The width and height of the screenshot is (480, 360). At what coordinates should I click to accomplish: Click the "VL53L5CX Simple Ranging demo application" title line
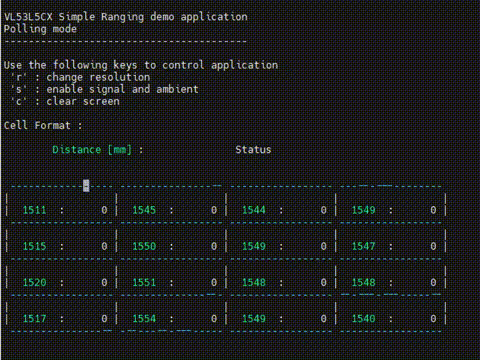tap(126, 17)
